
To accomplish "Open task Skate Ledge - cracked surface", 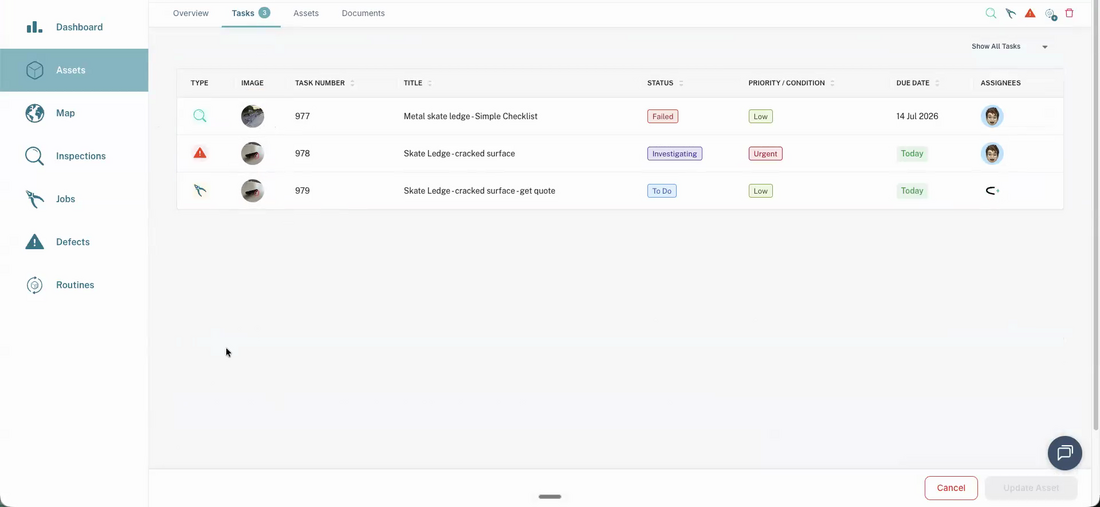I will coord(459,154).
